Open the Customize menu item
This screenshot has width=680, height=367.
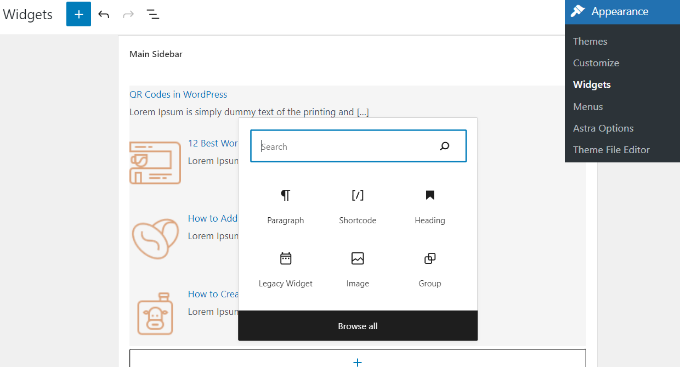[x=596, y=63]
